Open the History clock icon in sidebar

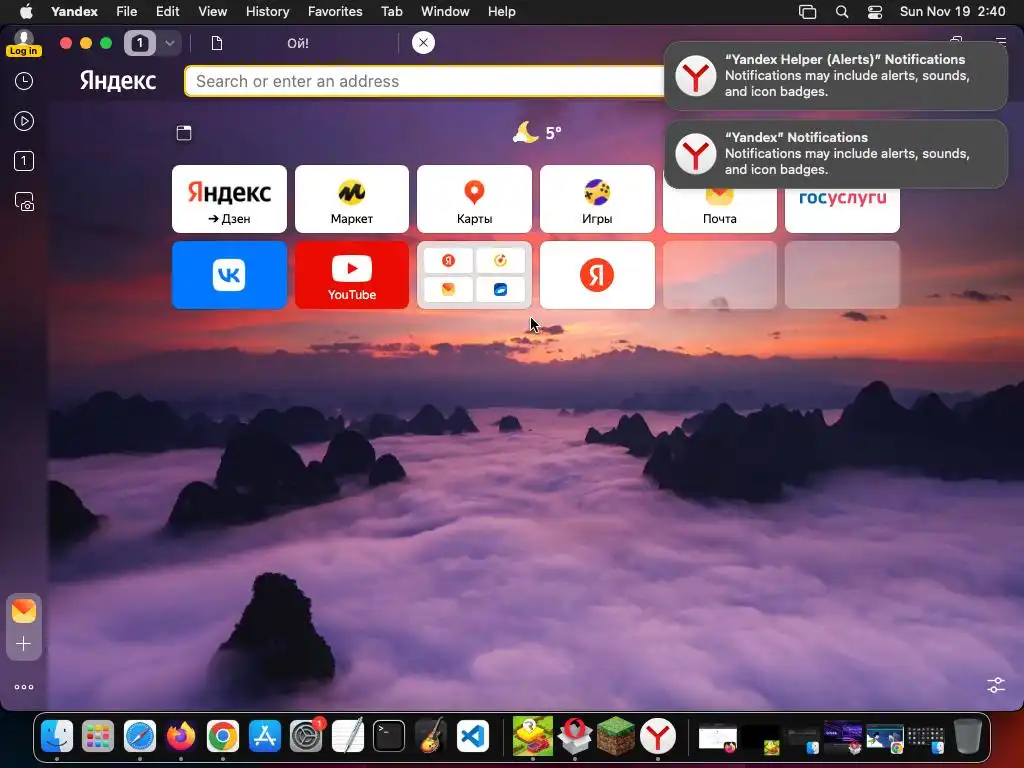click(x=24, y=81)
